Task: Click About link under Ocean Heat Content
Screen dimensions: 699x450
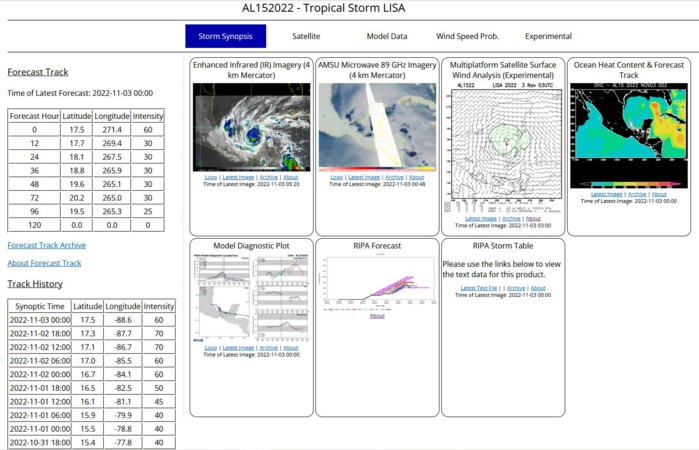Action: (661, 194)
